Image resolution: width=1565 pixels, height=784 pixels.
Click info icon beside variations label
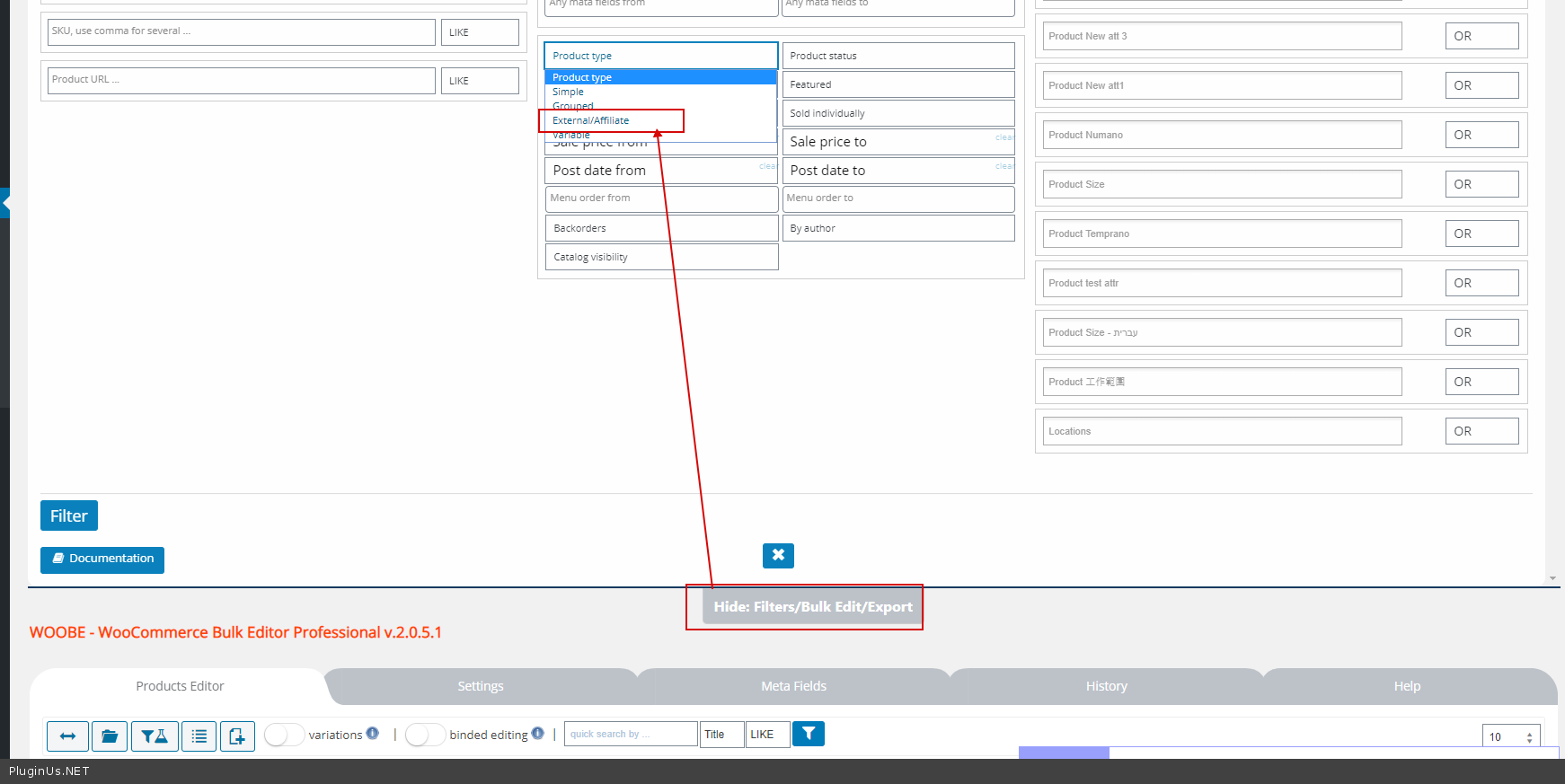tap(373, 734)
